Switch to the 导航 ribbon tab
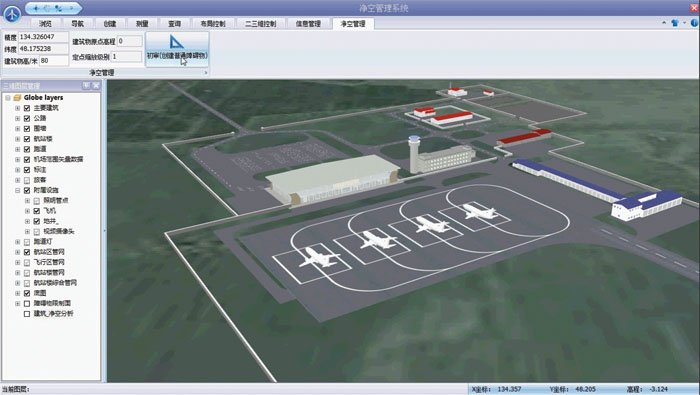This screenshot has height=395, width=700. [77, 24]
